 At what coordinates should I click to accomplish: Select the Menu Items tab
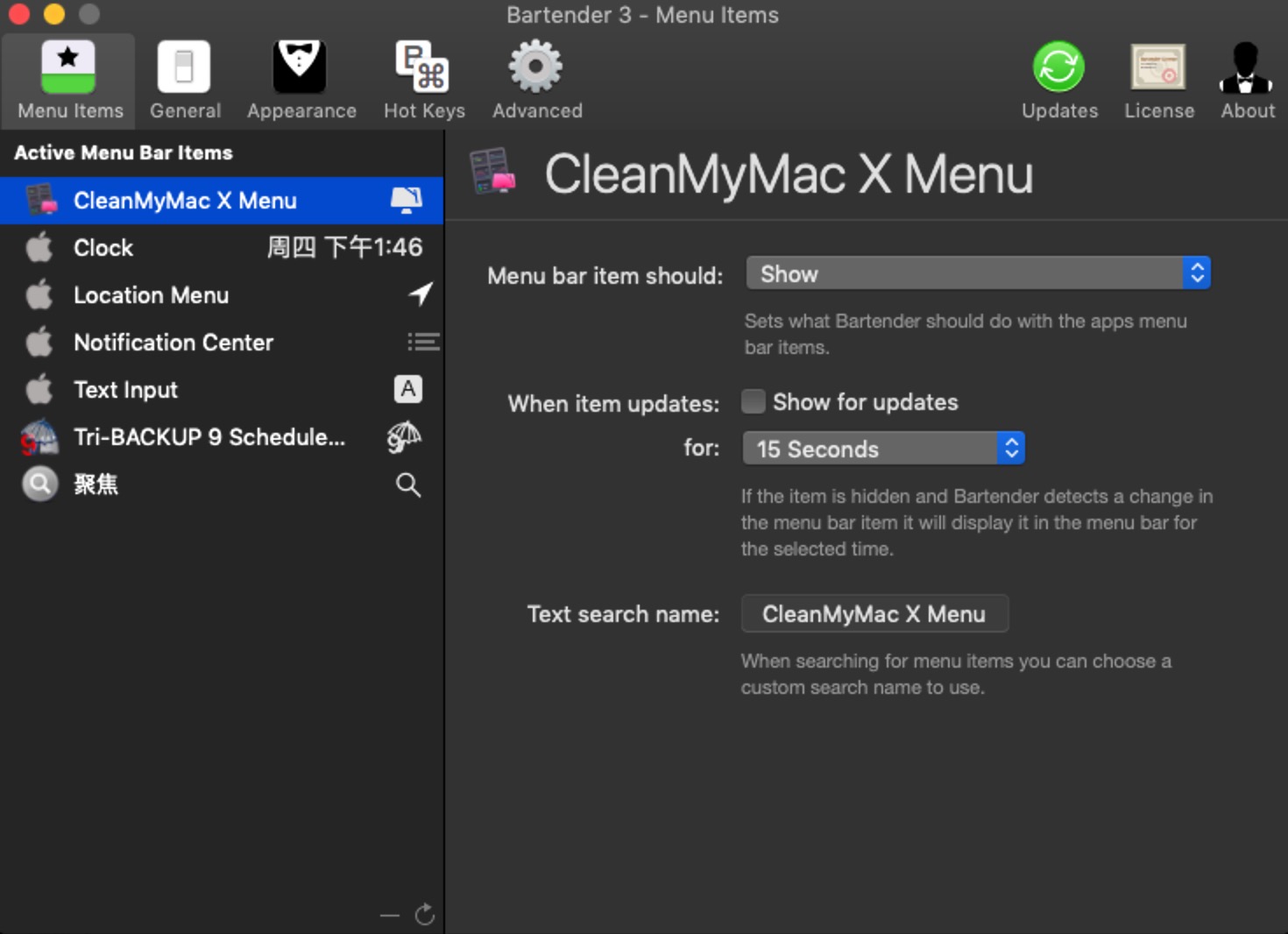pyautogui.click(x=69, y=81)
